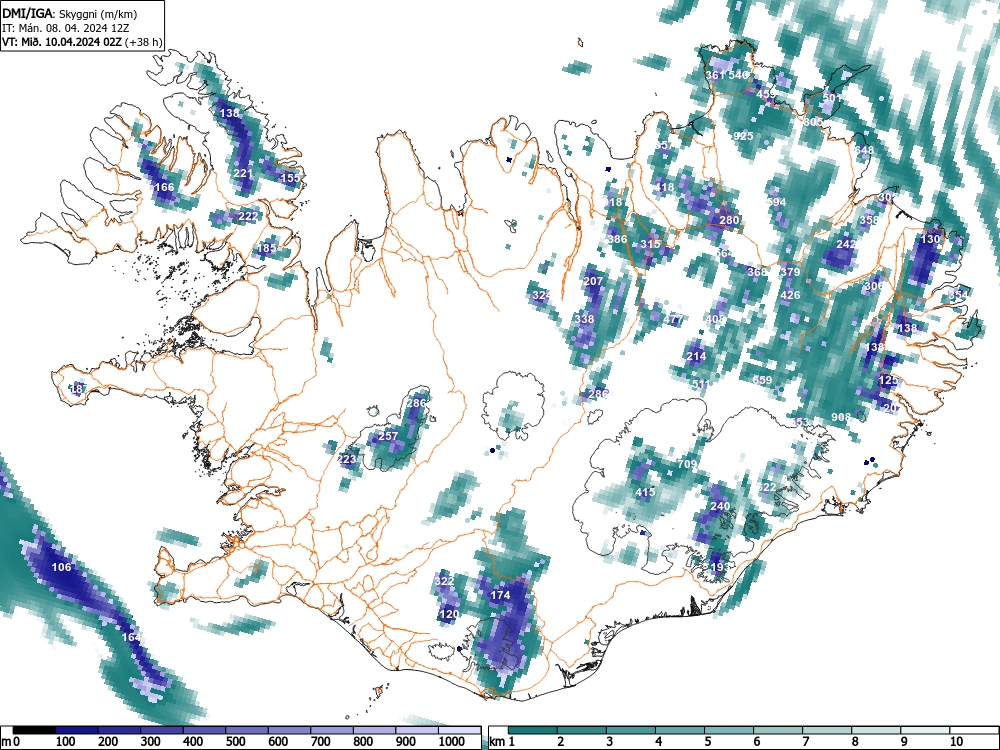Click the visibility value 477
This screenshot has width=1000, height=750.
click(x=673, y=319)
